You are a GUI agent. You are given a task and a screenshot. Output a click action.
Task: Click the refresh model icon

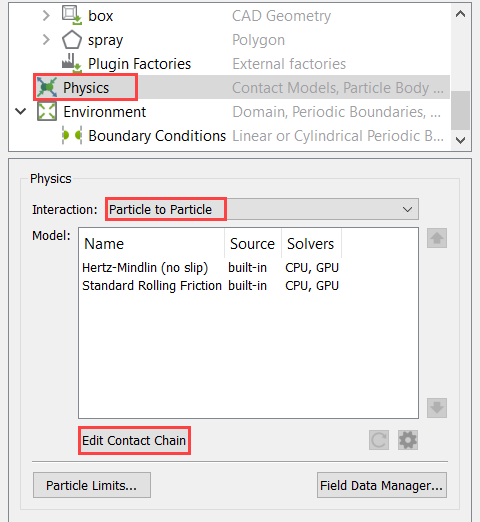(379, 440)
